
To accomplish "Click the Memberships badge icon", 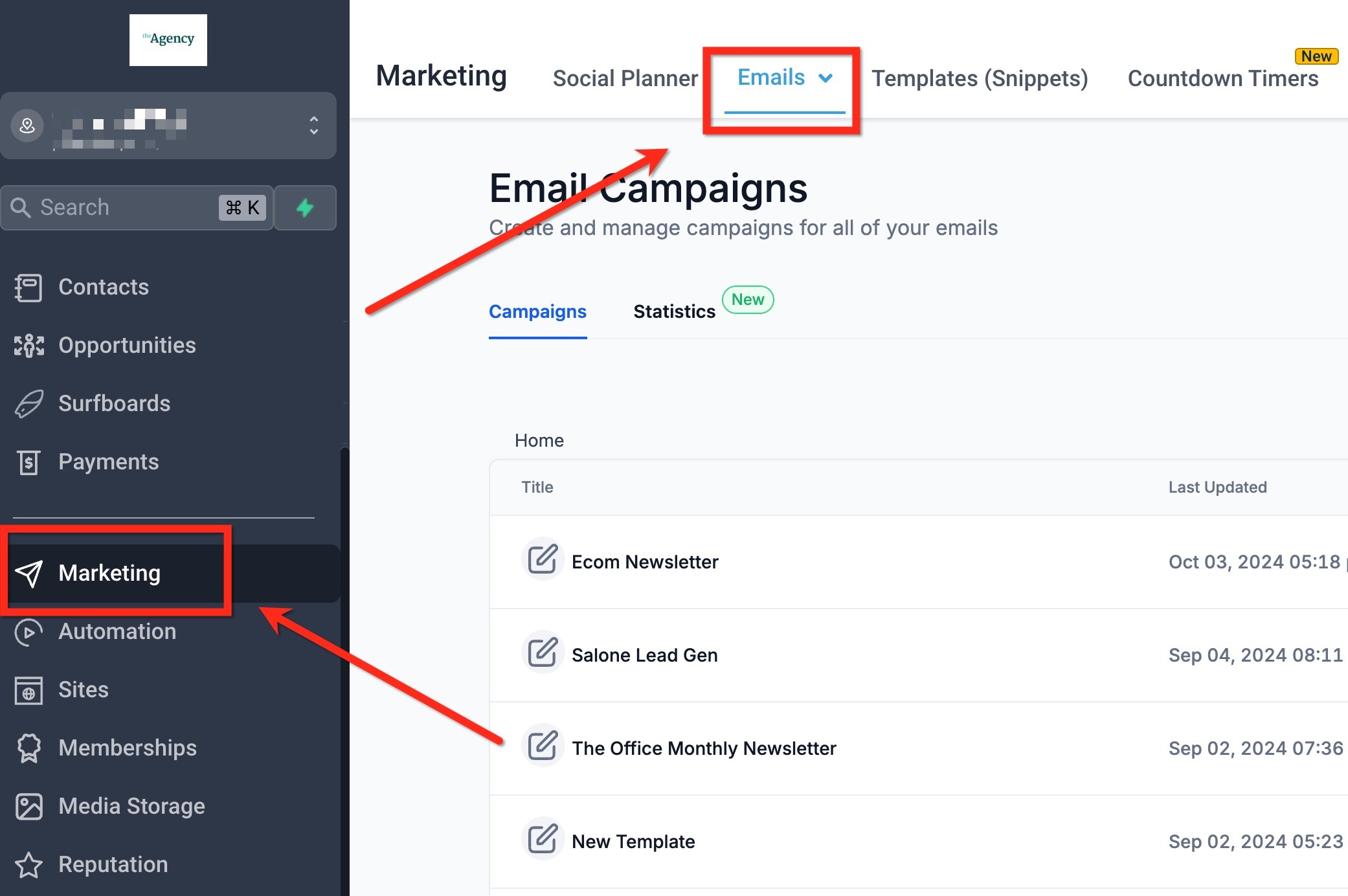I will coord(28,748).
